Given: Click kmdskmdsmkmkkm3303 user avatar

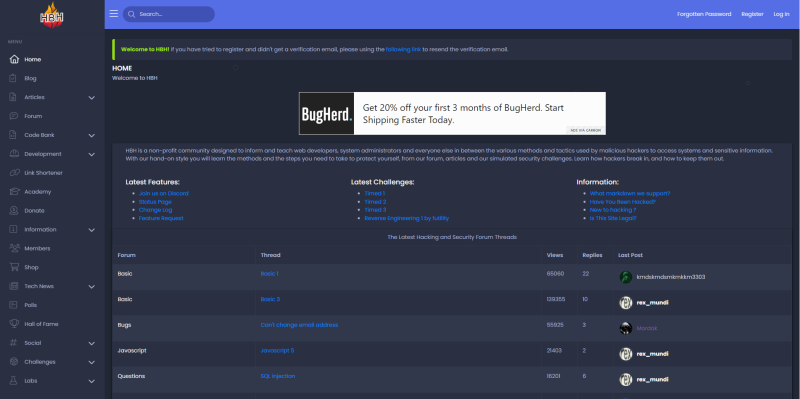Looking at the screenshot, I should click(626, 277).
